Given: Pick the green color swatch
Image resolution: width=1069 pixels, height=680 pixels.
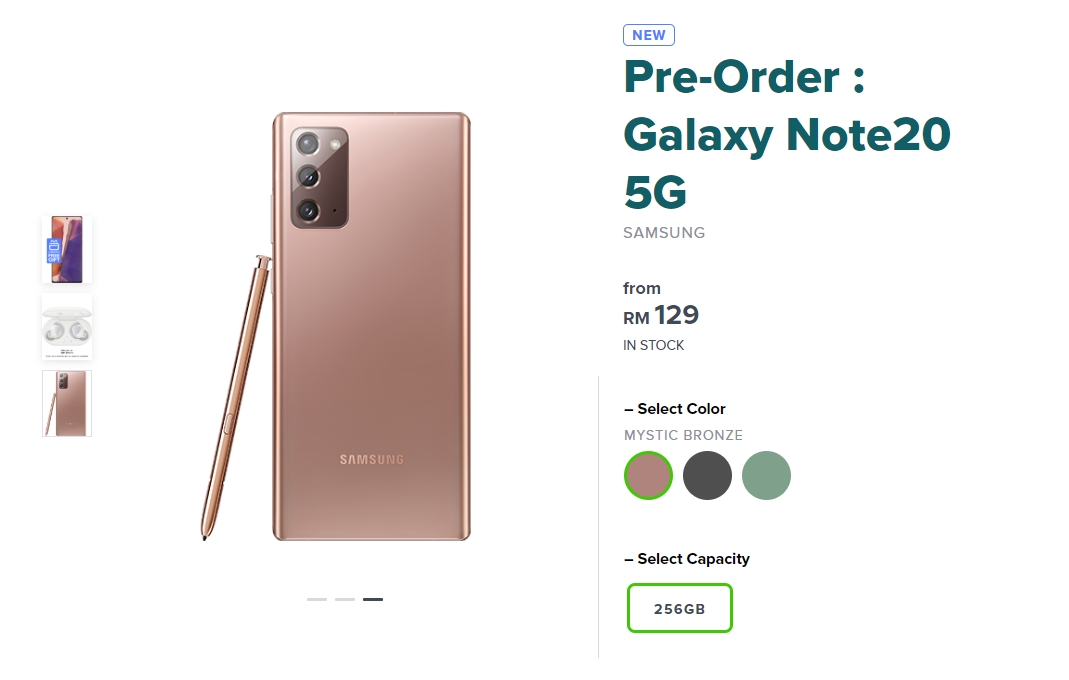Looking at the screenshot, I should pyautogui.click(x=766, y=475).
